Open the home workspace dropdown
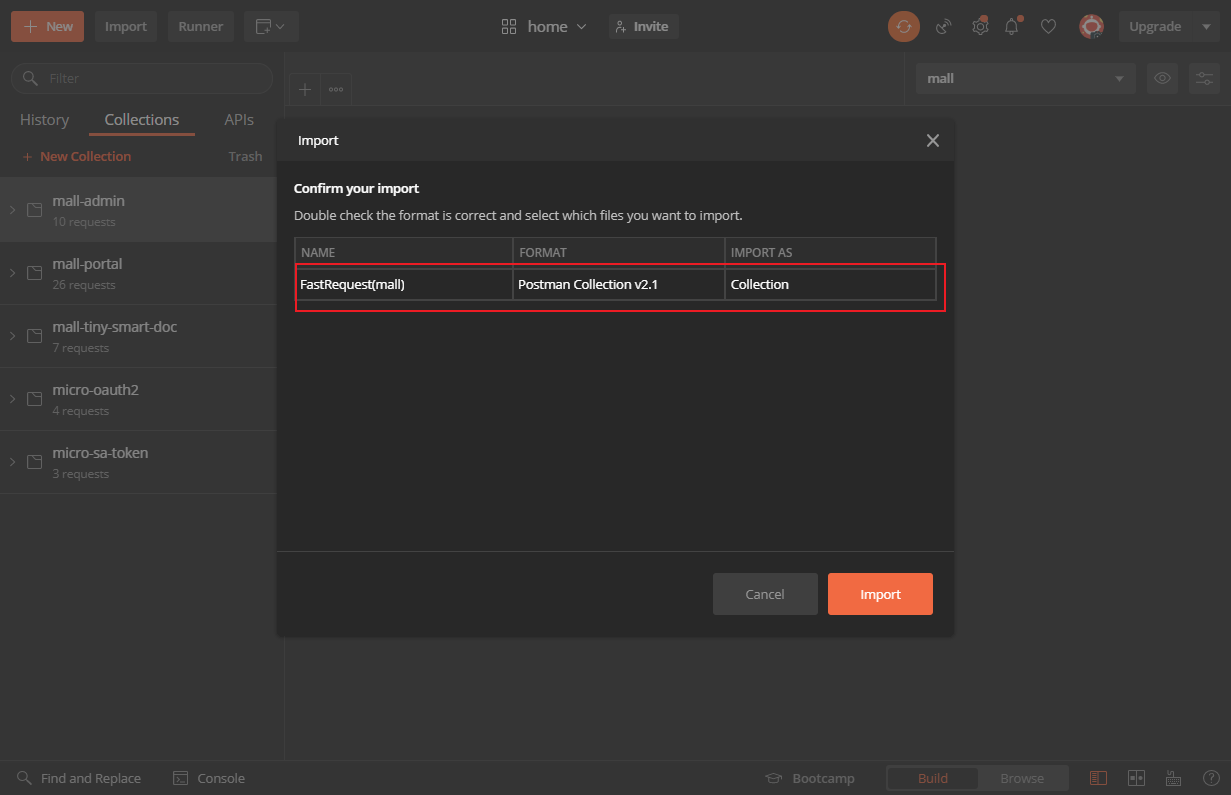Image resolution: width=1231 pixels, height=795 pixels. tap(545, 27)
